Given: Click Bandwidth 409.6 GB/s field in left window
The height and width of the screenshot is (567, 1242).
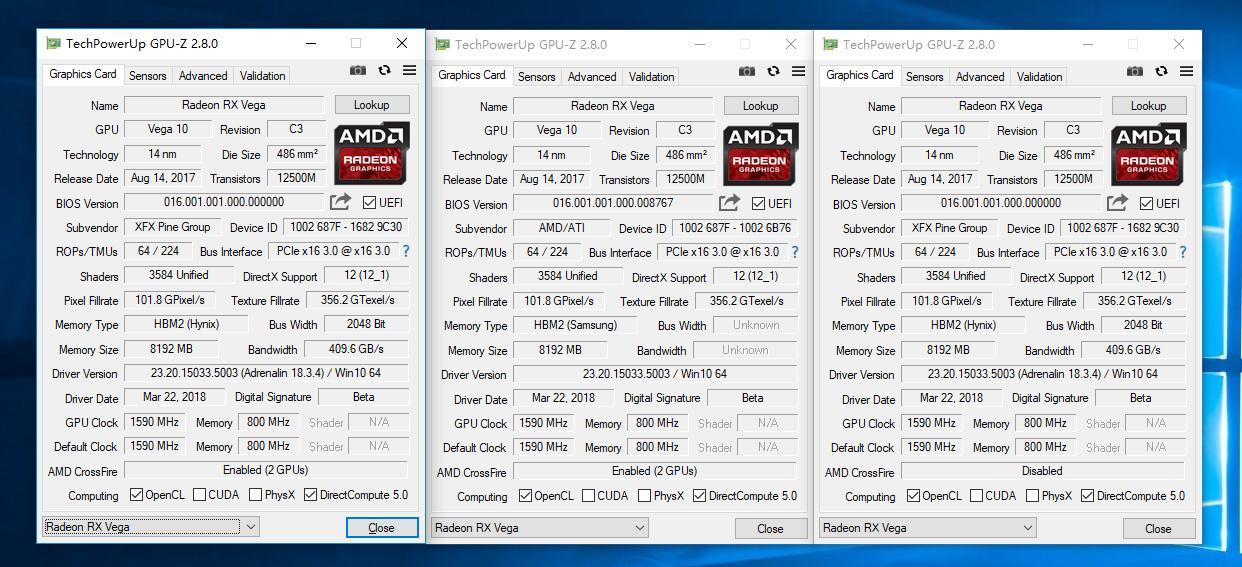Looking at the screenshot, I should [x=357, y=349].
